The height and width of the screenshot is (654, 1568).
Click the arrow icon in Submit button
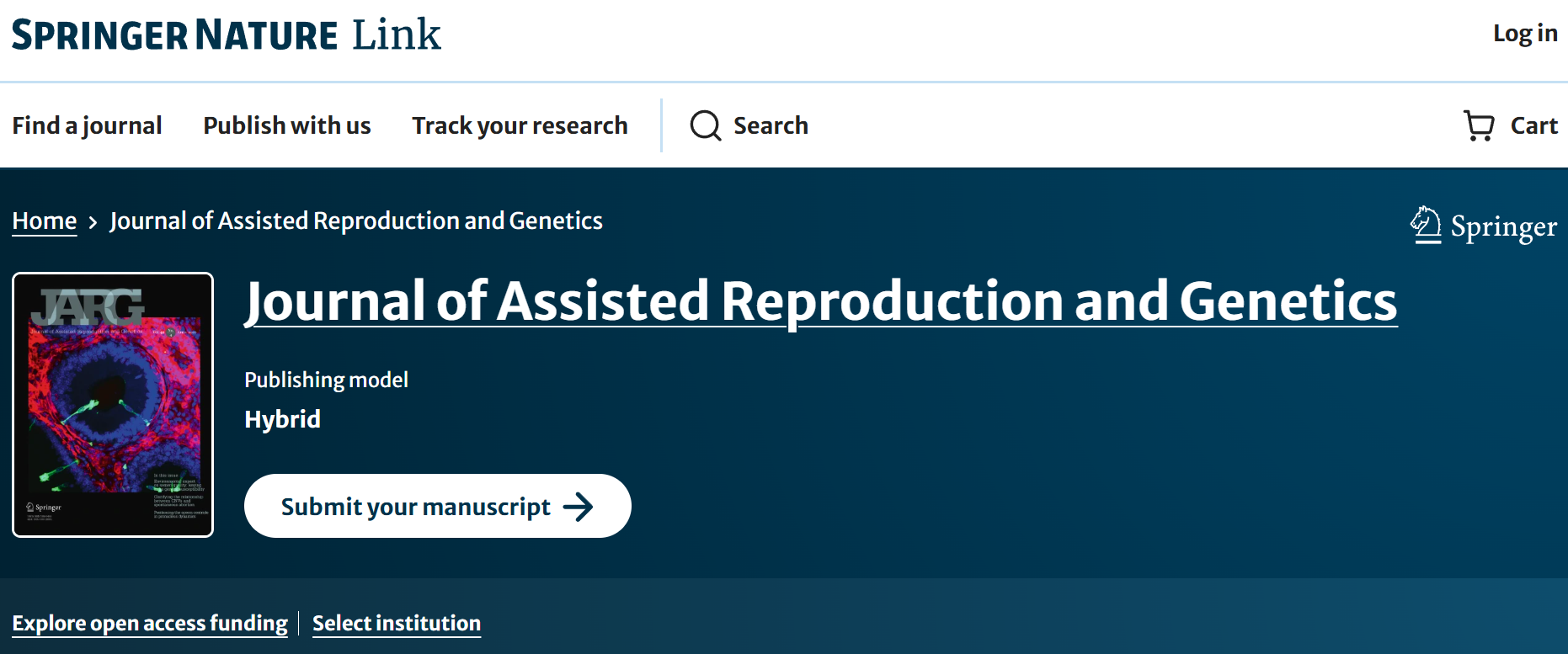point(579,507)
